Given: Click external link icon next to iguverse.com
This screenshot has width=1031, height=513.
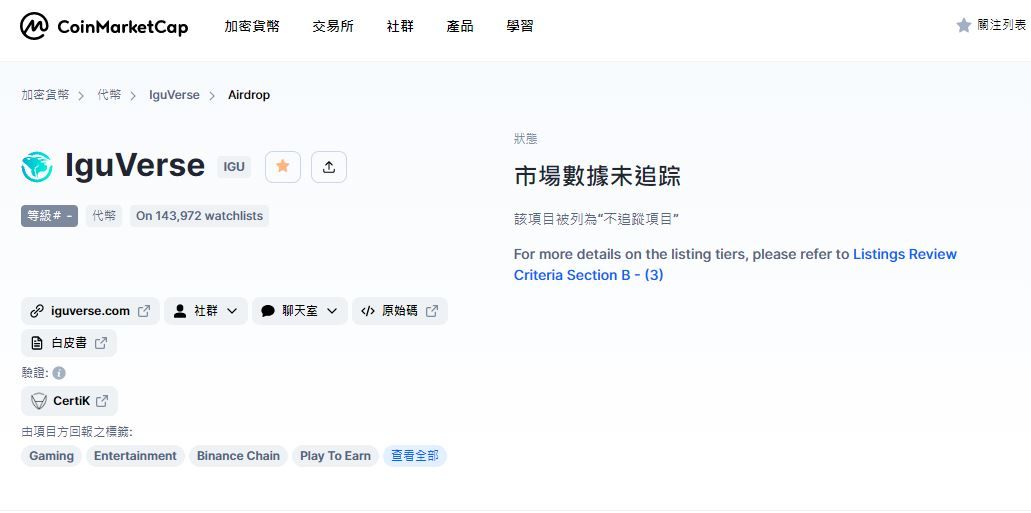Looking at the screenshot, I should pyautogui.click(x=144, y=311).
